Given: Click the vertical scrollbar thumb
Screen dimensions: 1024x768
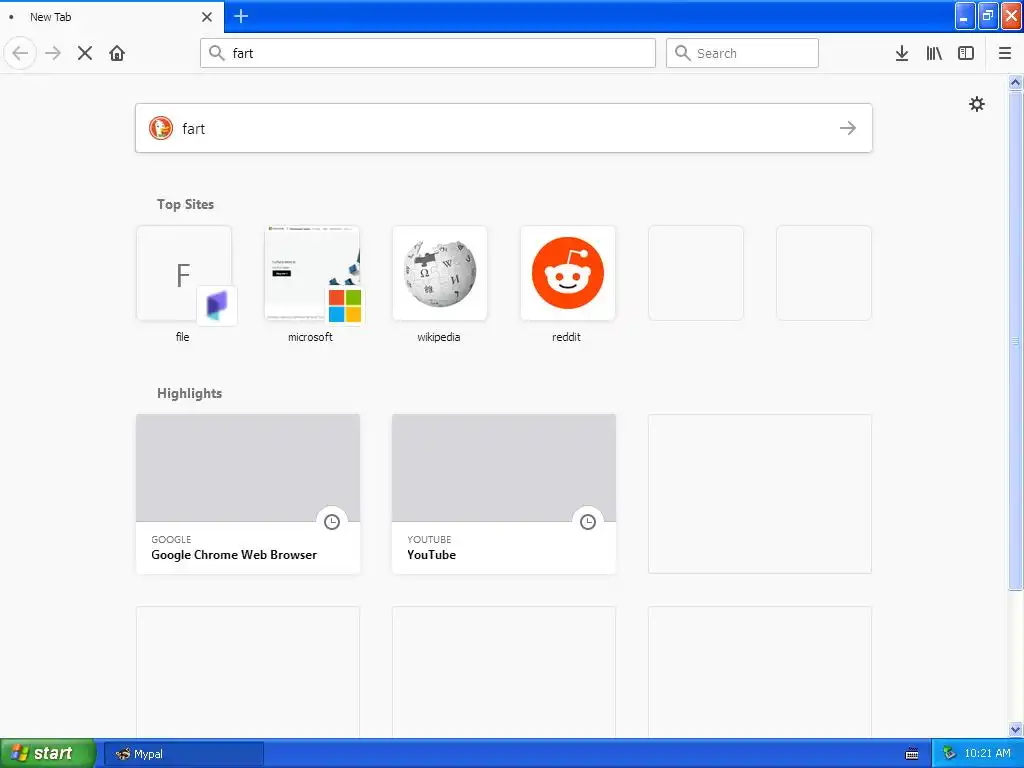Looking at the screenshot, I should pos(1016,340).
